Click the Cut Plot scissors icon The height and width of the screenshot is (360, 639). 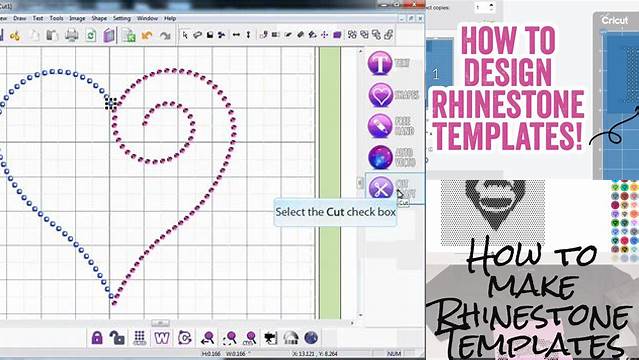(381, 188)
